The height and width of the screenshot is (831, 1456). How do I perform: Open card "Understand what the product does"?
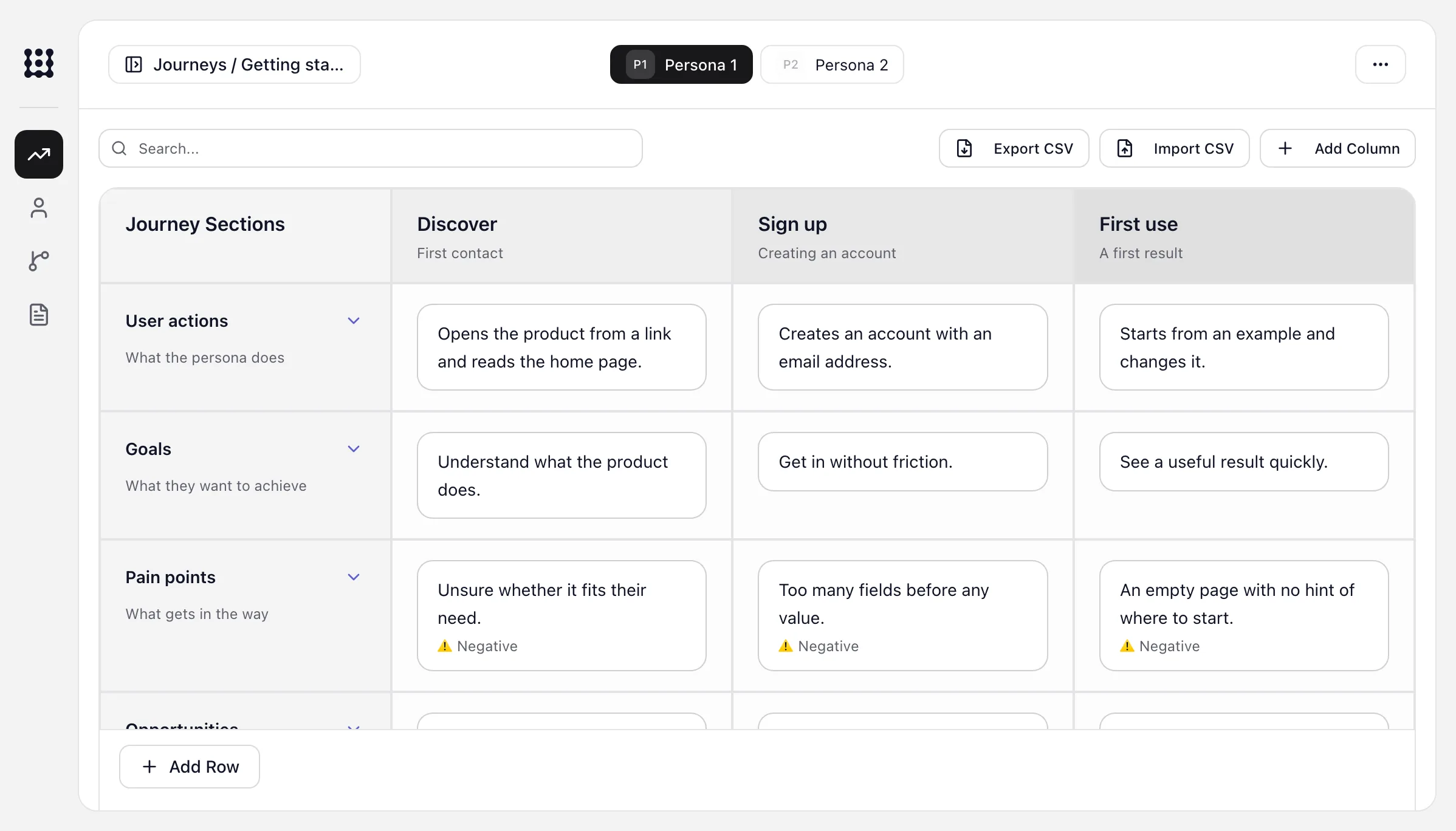561,476
